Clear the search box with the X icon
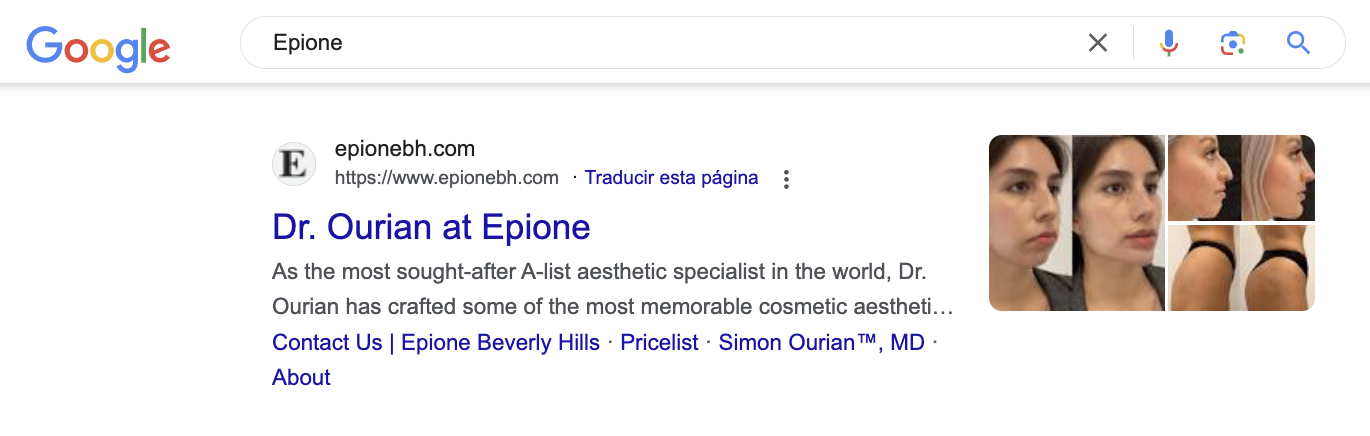1370x436 pixels. [1098, 43]
